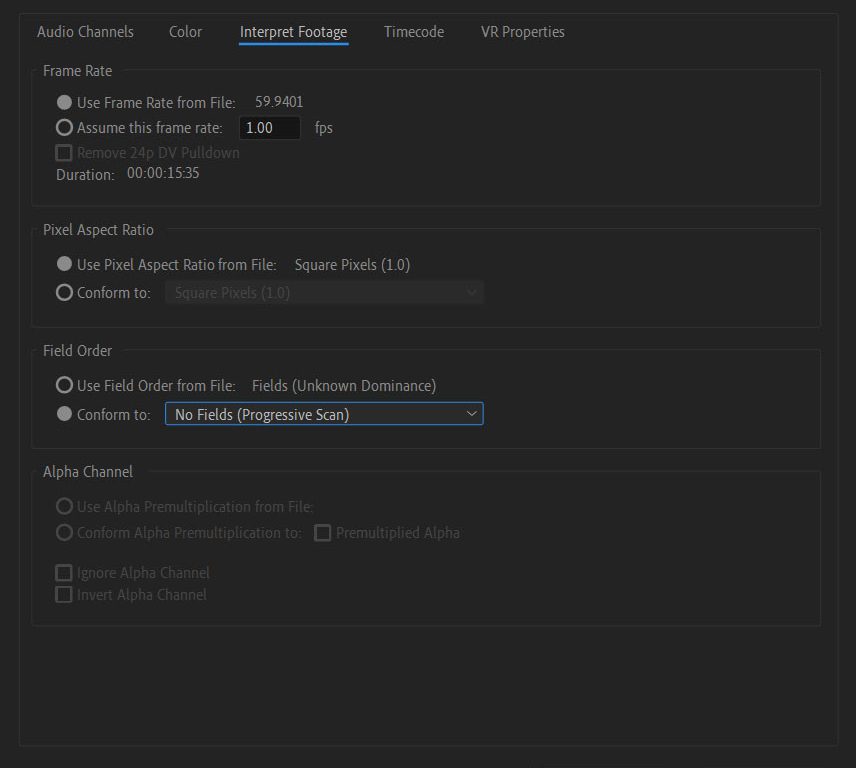Open the Color tab

tap(185, 32)
